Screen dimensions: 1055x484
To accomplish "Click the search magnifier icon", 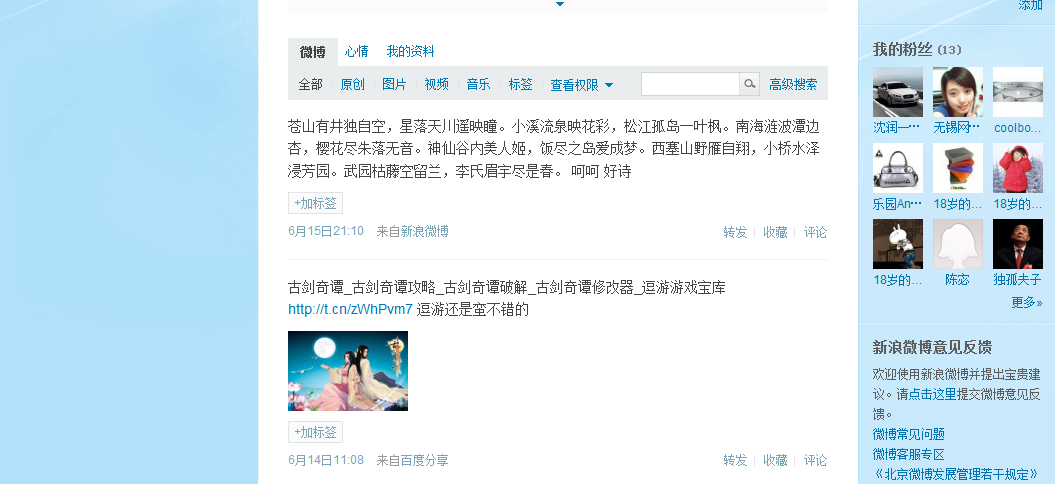I will (750, 84).
